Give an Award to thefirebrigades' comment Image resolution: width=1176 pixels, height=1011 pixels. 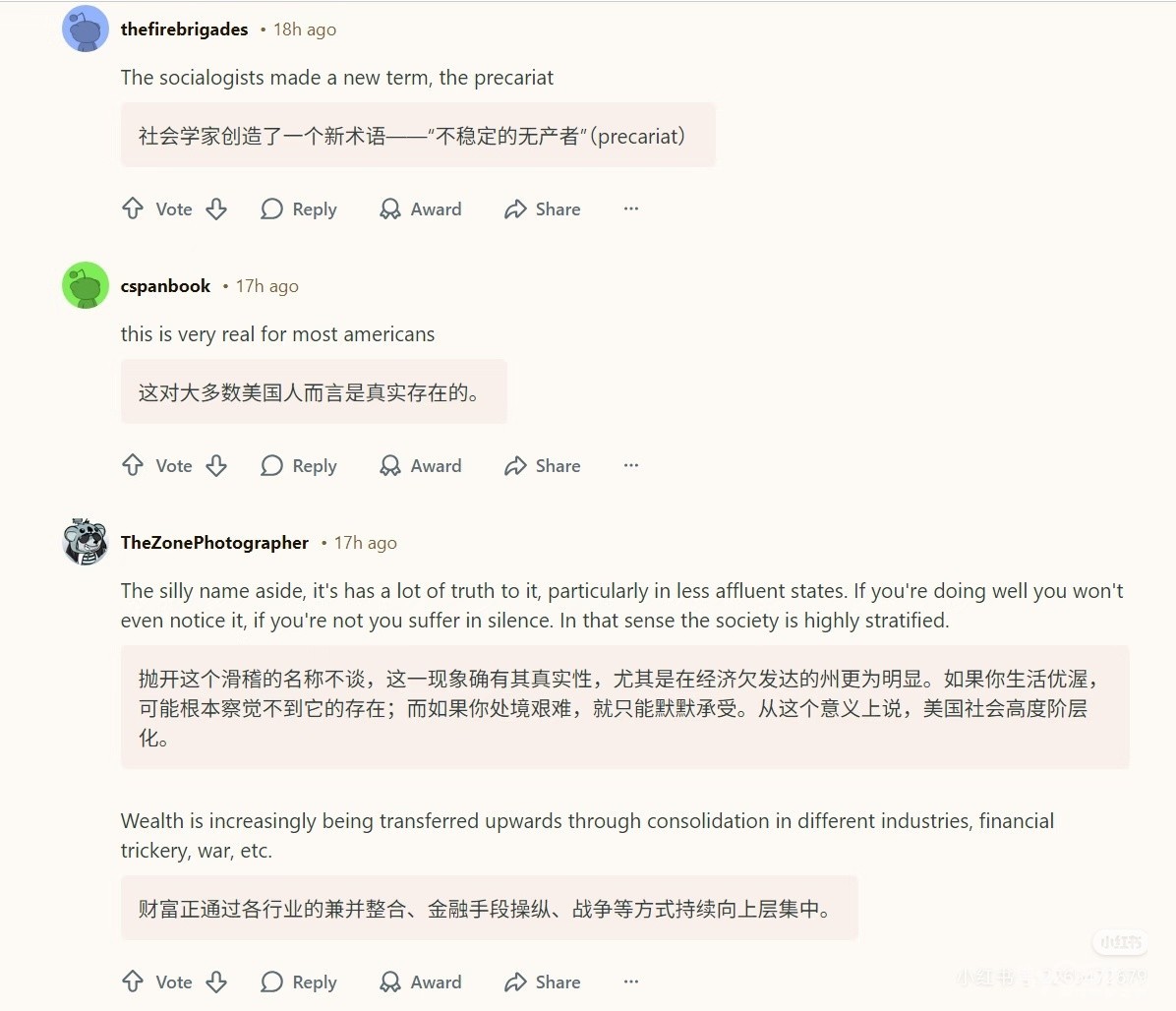click(x=421, y=208)
